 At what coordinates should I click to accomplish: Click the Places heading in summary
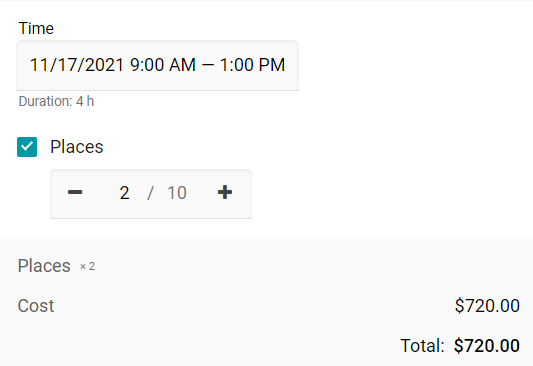(x=44, y=266)
